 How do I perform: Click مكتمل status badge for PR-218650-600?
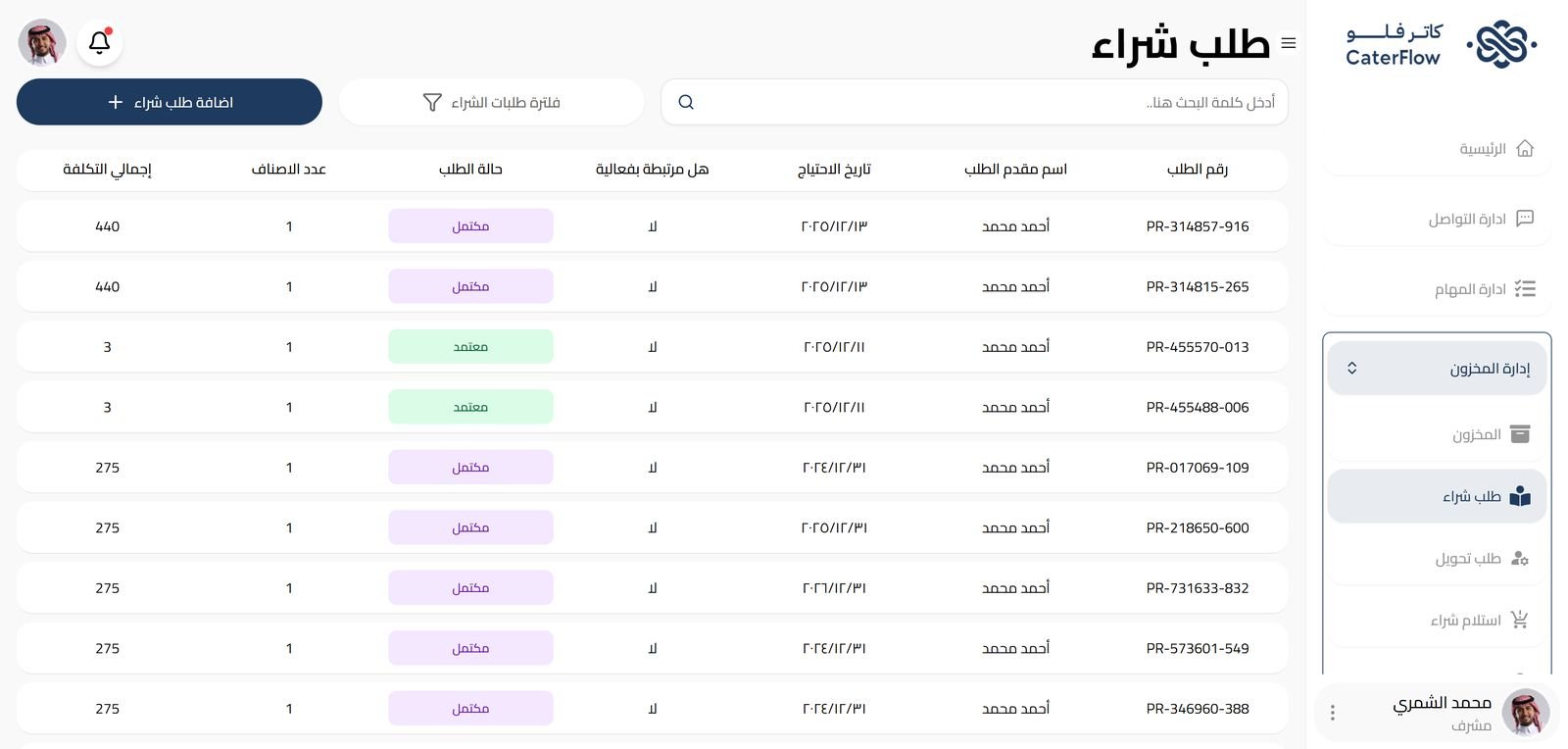[470, 528]
